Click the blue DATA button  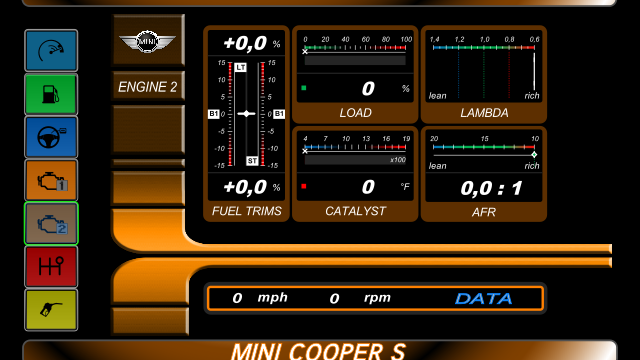point(483,299)
